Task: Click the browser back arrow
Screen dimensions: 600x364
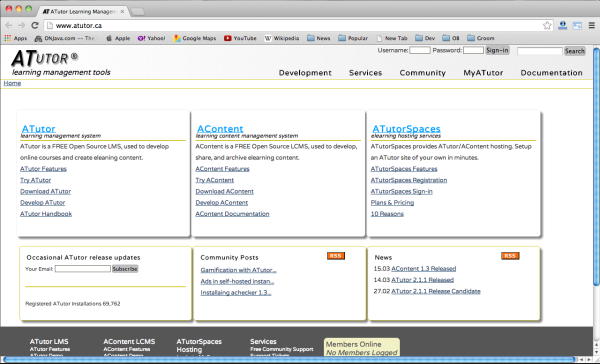Action: [x=9, y=25]
